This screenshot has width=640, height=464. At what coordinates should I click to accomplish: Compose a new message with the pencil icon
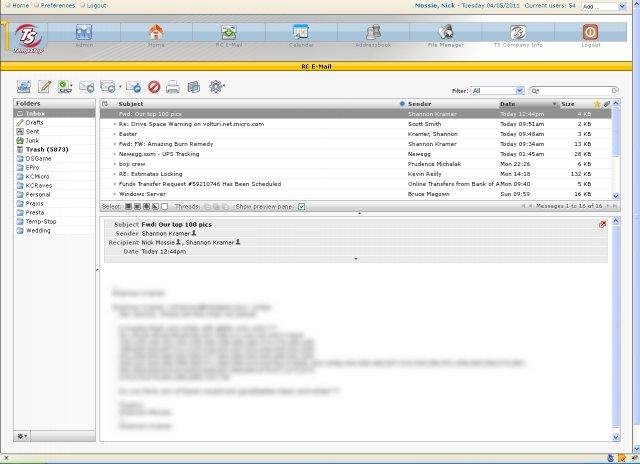click(44, 87)
